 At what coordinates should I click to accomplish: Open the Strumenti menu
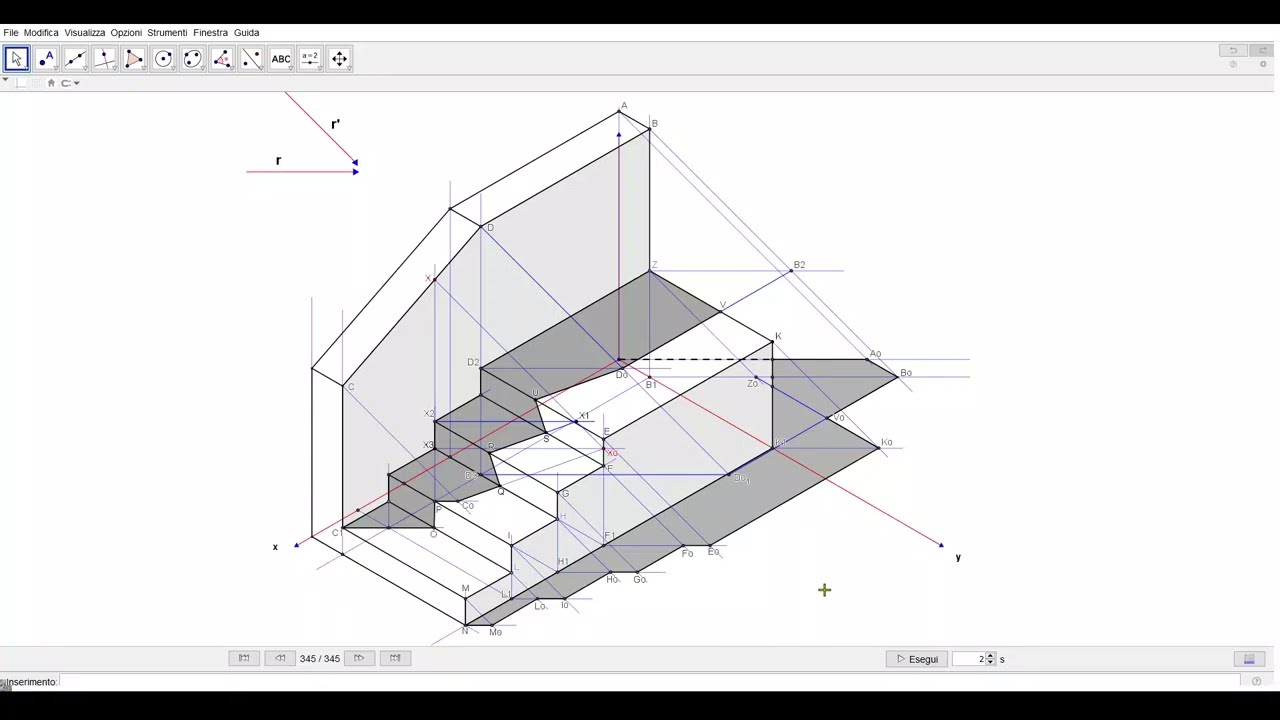click(167, 33)
